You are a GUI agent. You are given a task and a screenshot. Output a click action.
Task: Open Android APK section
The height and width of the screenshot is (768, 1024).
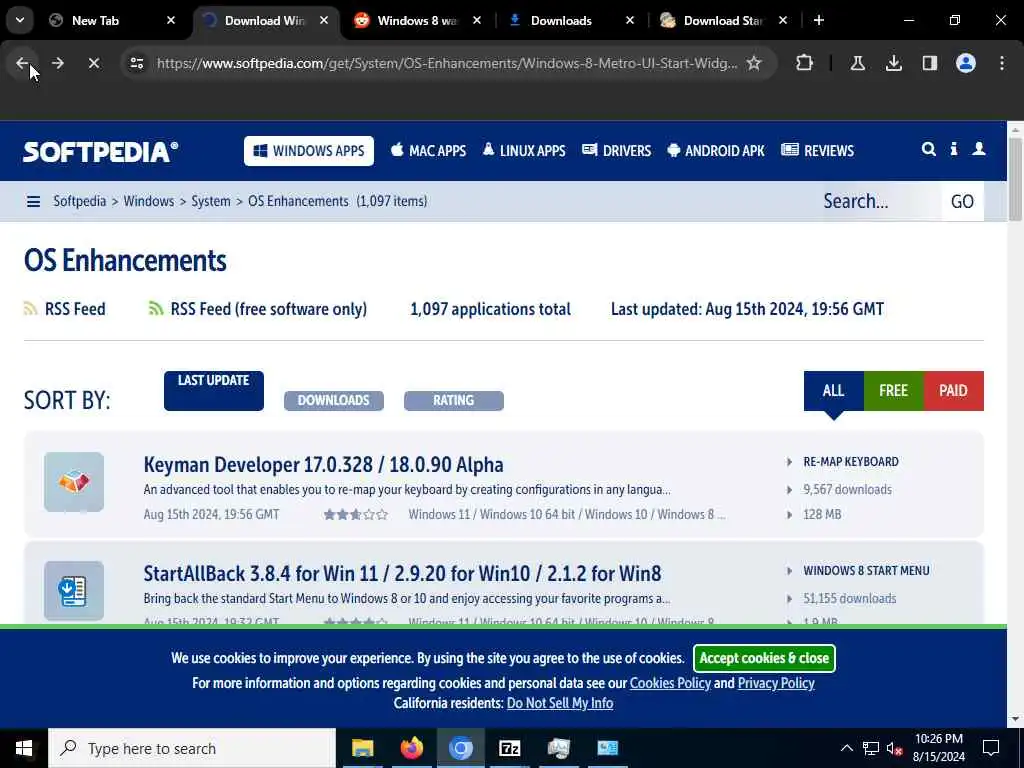tap(716, 151)
